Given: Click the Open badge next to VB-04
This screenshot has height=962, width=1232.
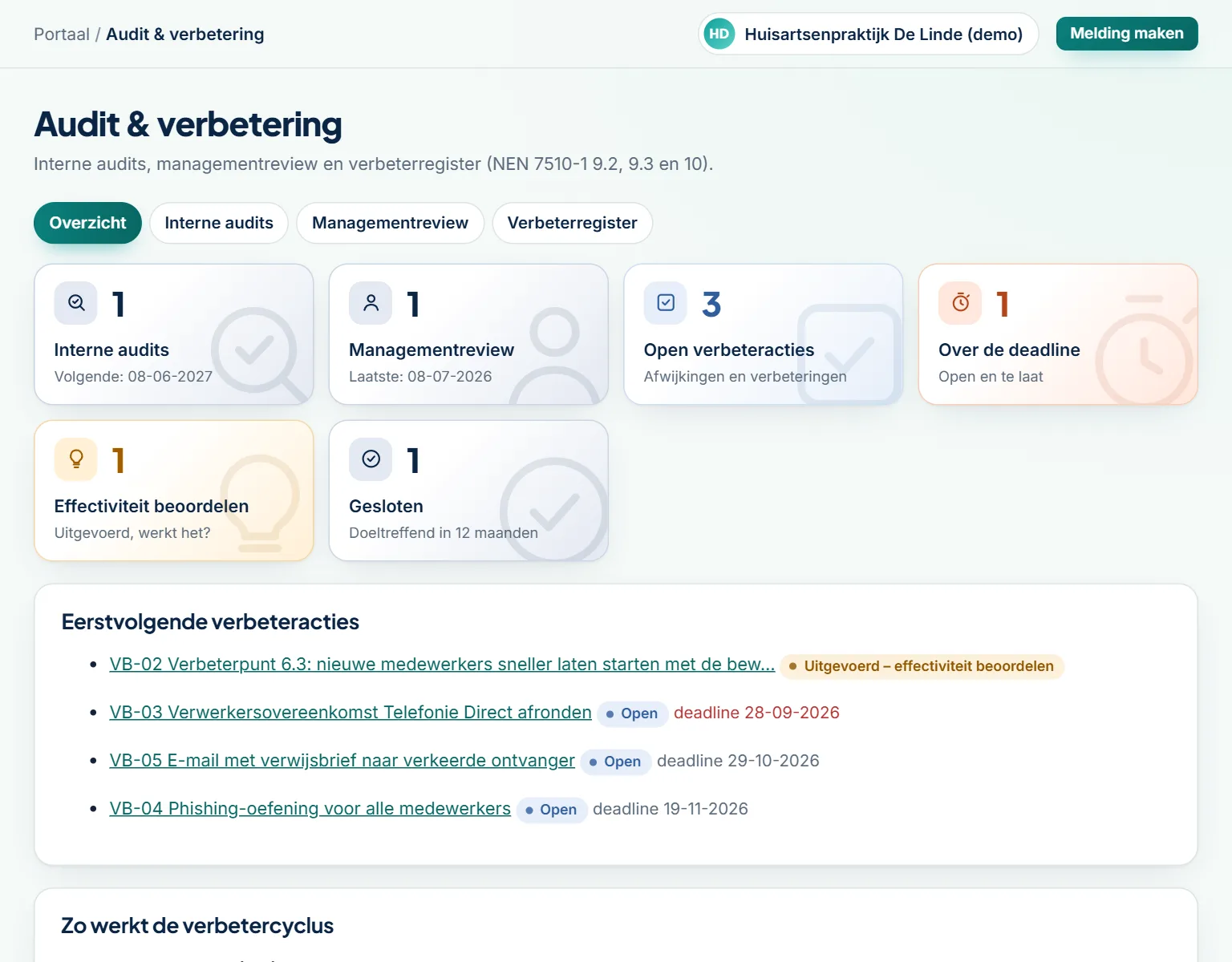Looking at the screenshot, I should 551,810.
